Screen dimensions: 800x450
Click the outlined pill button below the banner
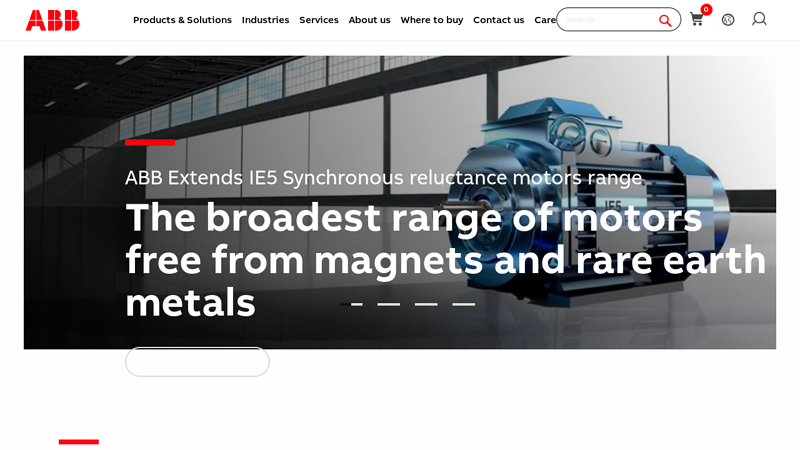[x=197, y=362]
